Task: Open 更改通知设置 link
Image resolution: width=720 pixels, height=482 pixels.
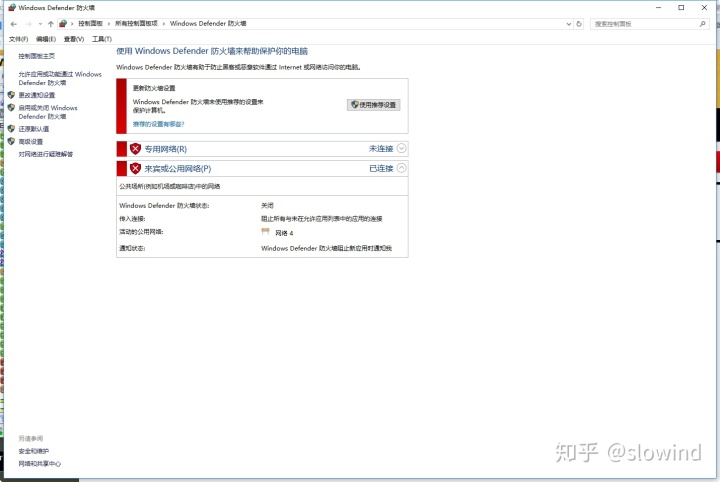Action: pyautogui.click(x=37, y=95)
